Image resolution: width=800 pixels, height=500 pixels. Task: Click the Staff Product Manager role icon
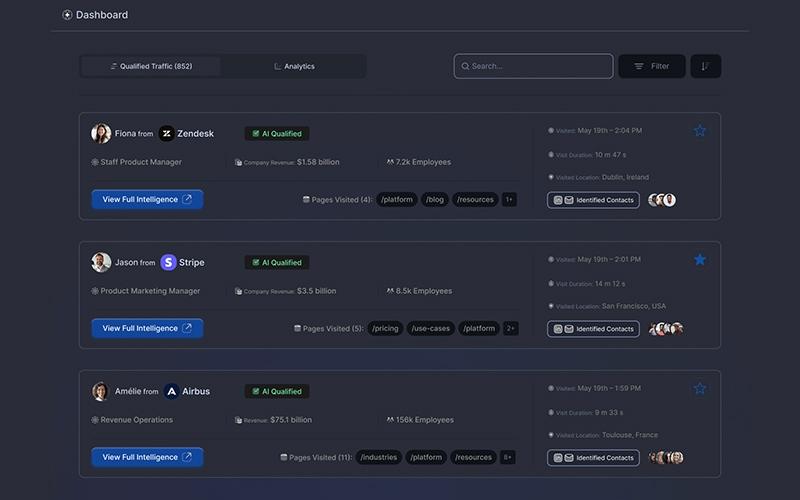95,162
